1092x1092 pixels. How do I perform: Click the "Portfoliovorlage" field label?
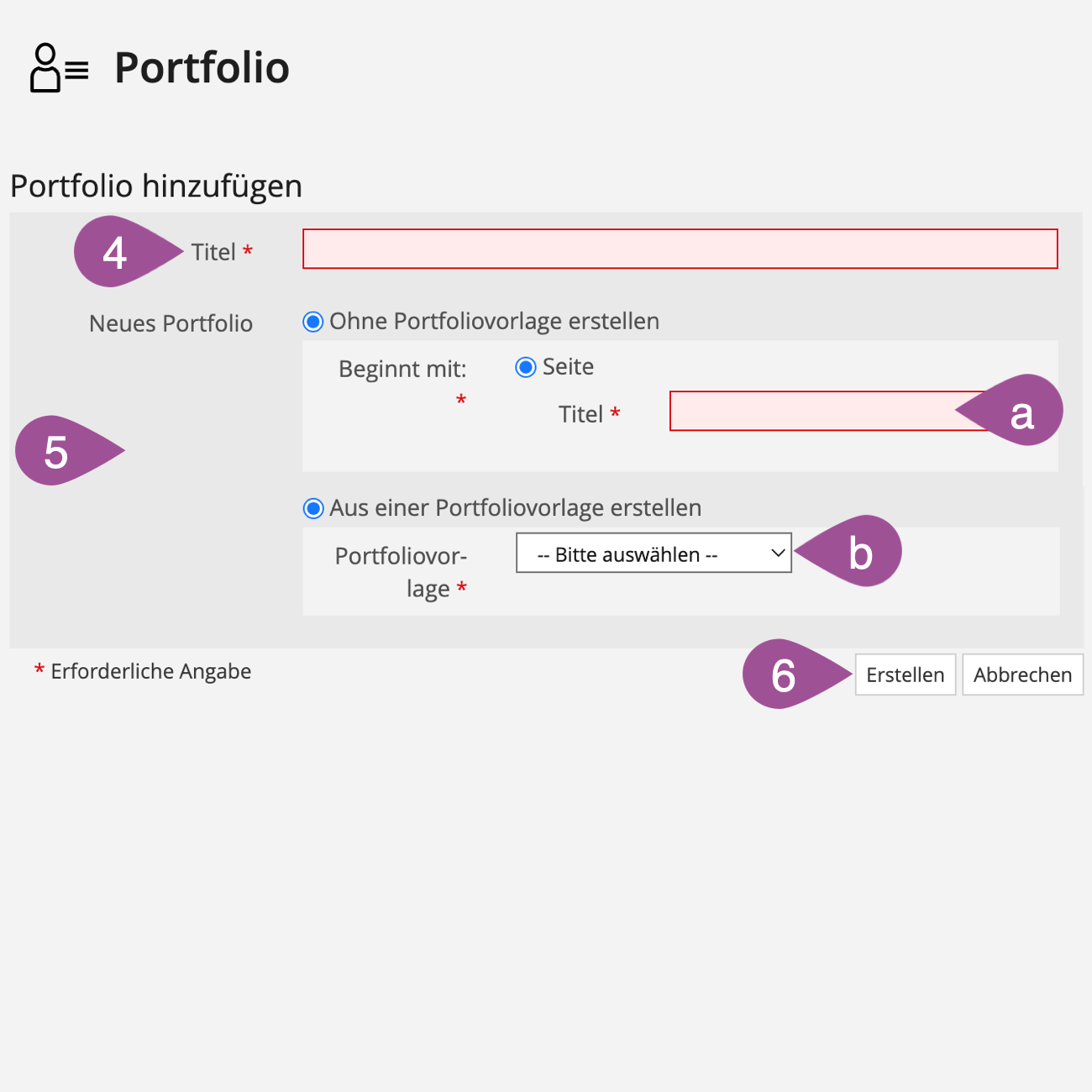tap(401, 571)
